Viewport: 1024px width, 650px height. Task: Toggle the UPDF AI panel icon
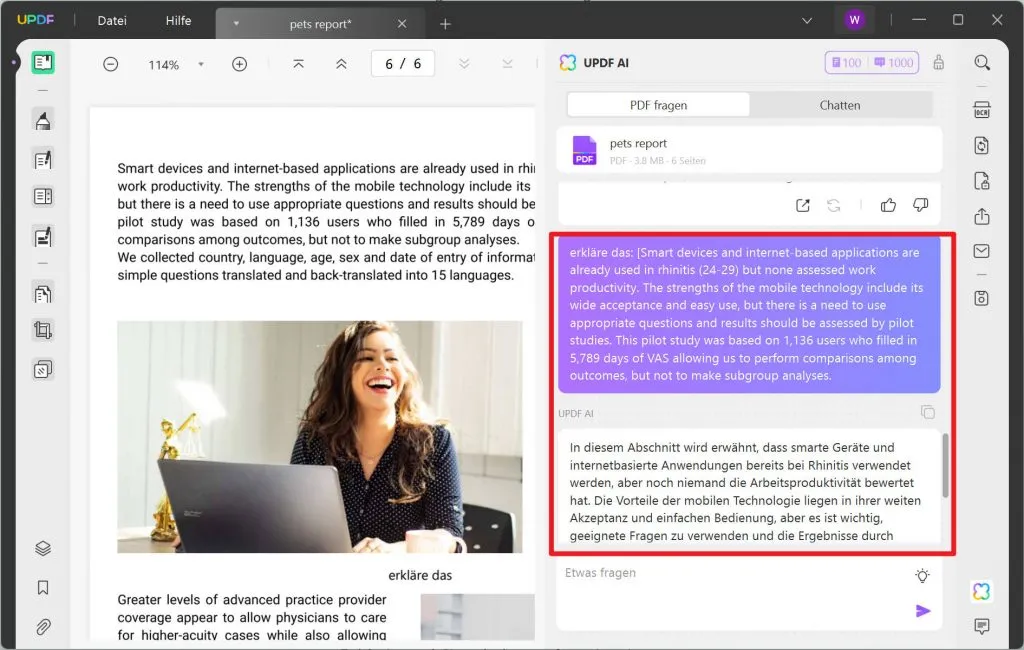[982, 592]
